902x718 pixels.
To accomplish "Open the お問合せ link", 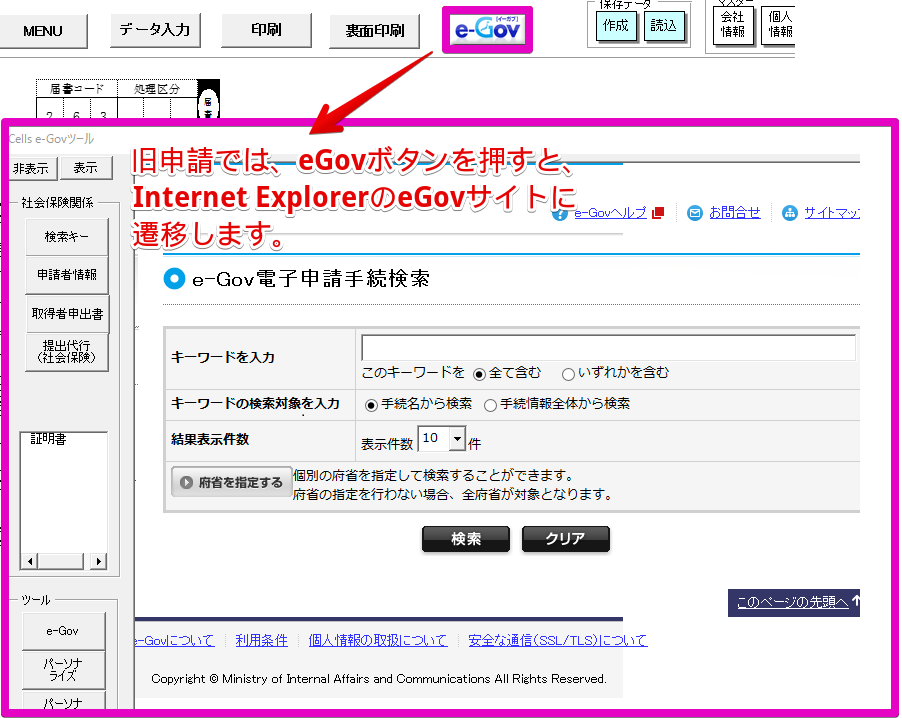I will click(x=735, y=213).
